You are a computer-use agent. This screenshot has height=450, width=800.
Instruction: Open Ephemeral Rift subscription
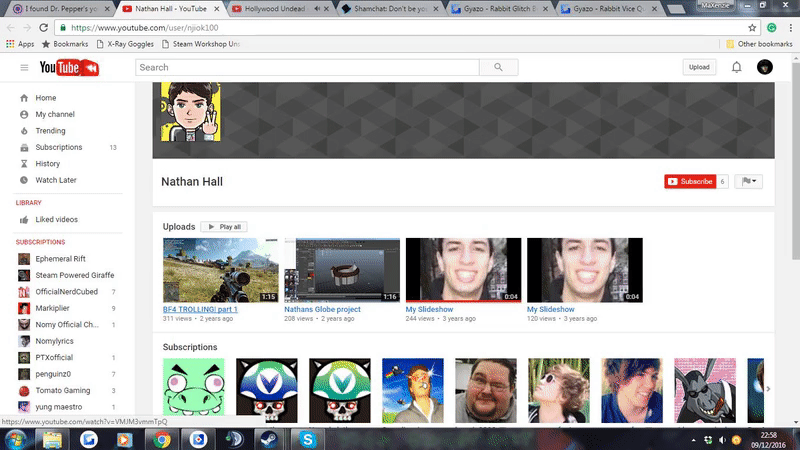60,259
